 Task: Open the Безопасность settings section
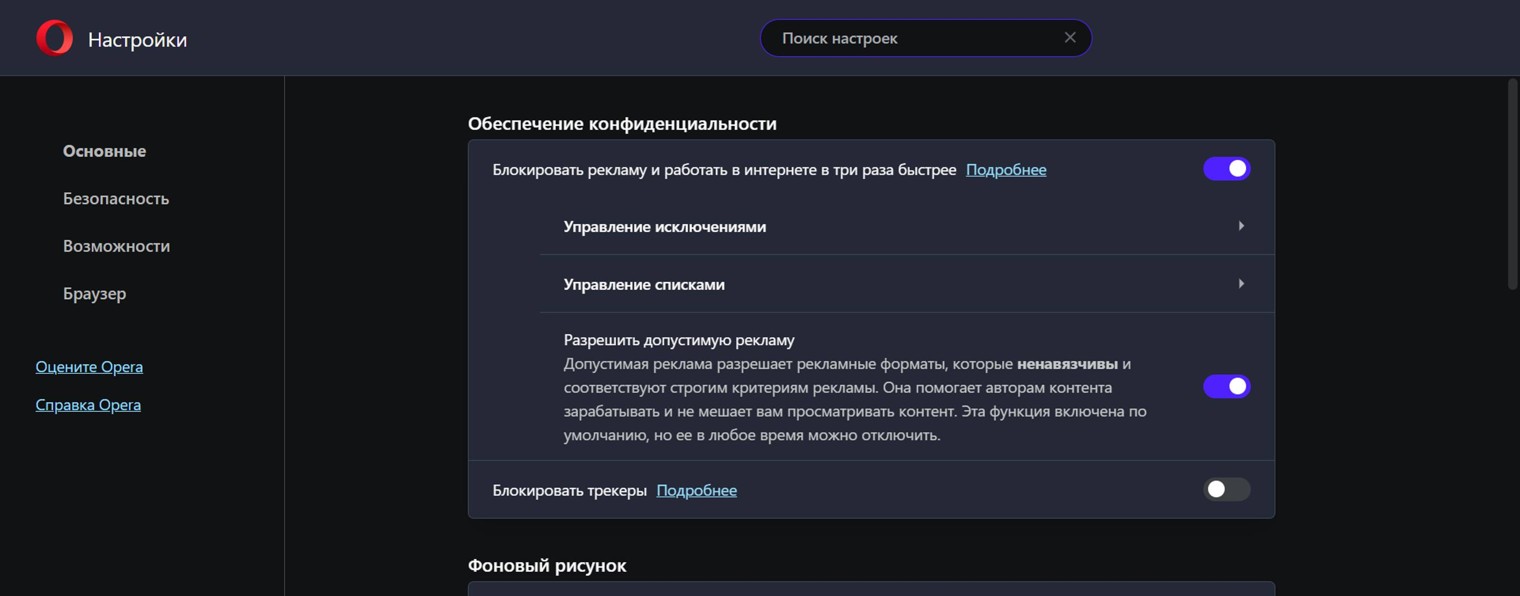click(x=116, y=199)
